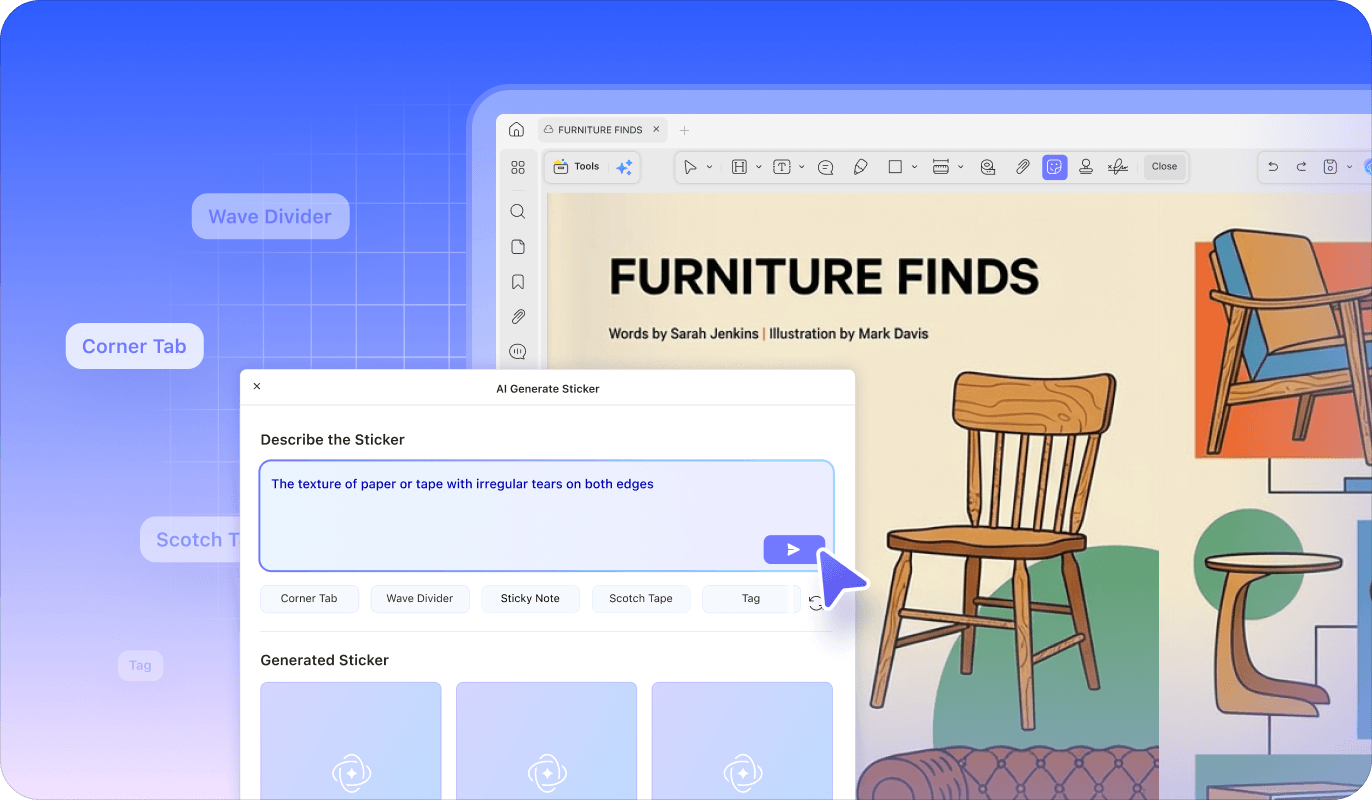Select the stamp tool

click(x=1086, y=167)
